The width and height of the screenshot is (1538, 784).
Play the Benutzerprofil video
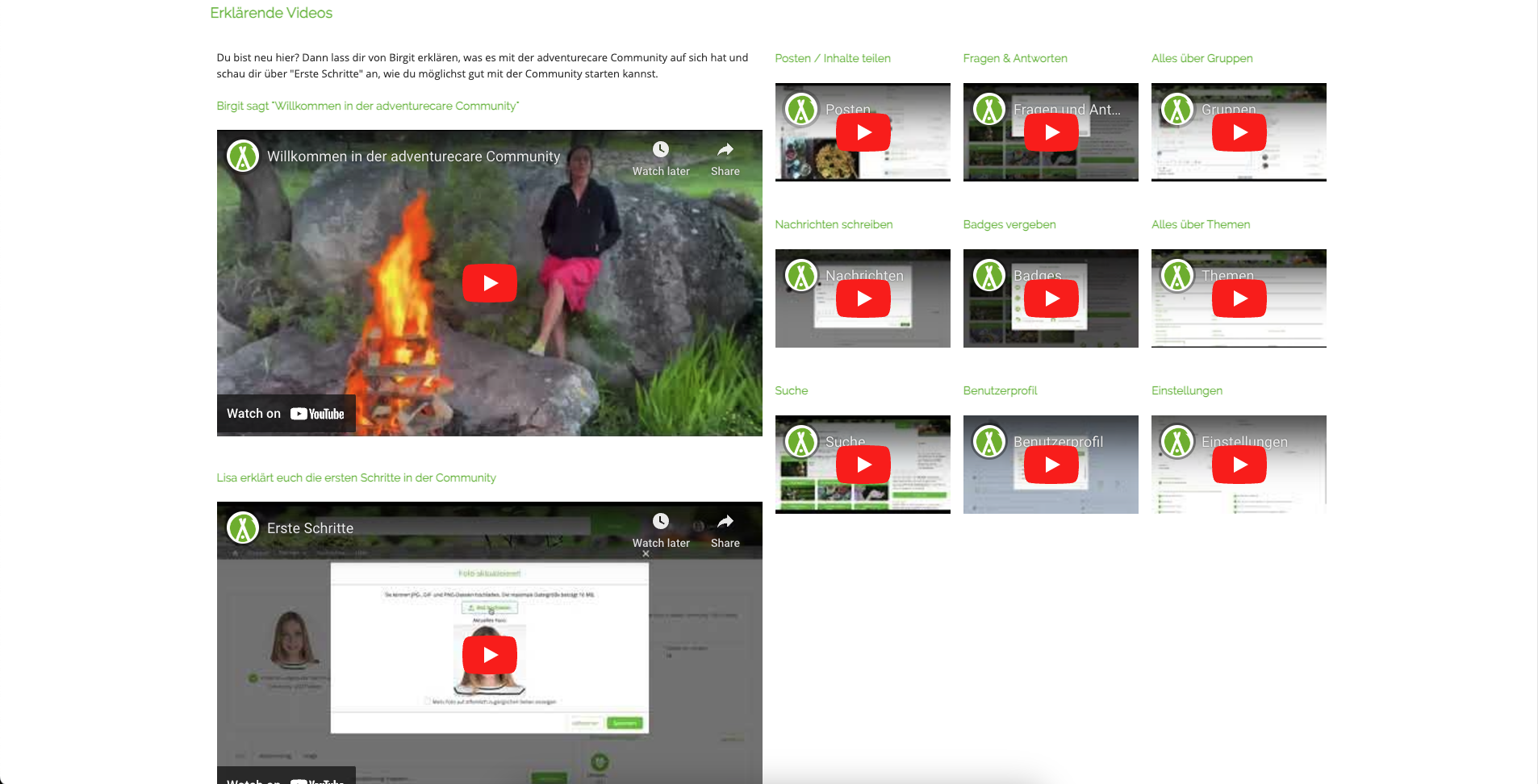click(1051, 465)
